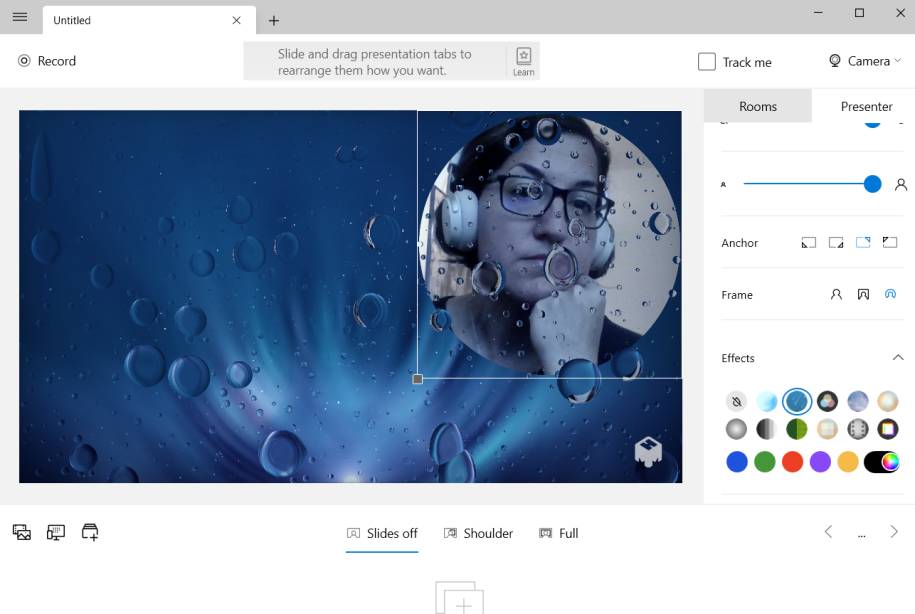Collapse the Effects section
Viewport: 915px width, 614px height.
(x=897, y=358)
